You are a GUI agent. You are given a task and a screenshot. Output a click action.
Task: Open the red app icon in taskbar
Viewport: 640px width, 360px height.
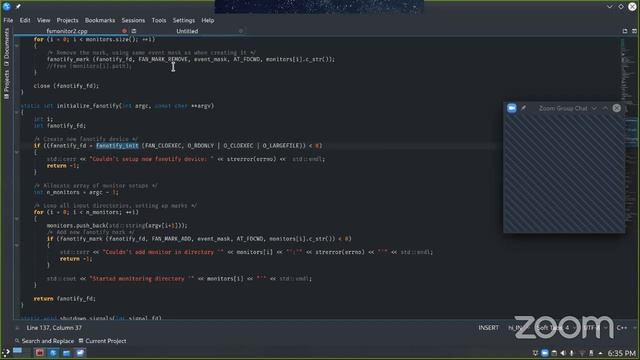(40, 353)
